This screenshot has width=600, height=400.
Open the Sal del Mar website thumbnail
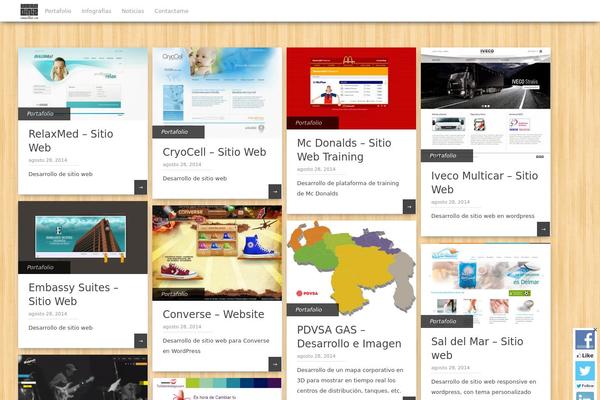pos(486,286)
